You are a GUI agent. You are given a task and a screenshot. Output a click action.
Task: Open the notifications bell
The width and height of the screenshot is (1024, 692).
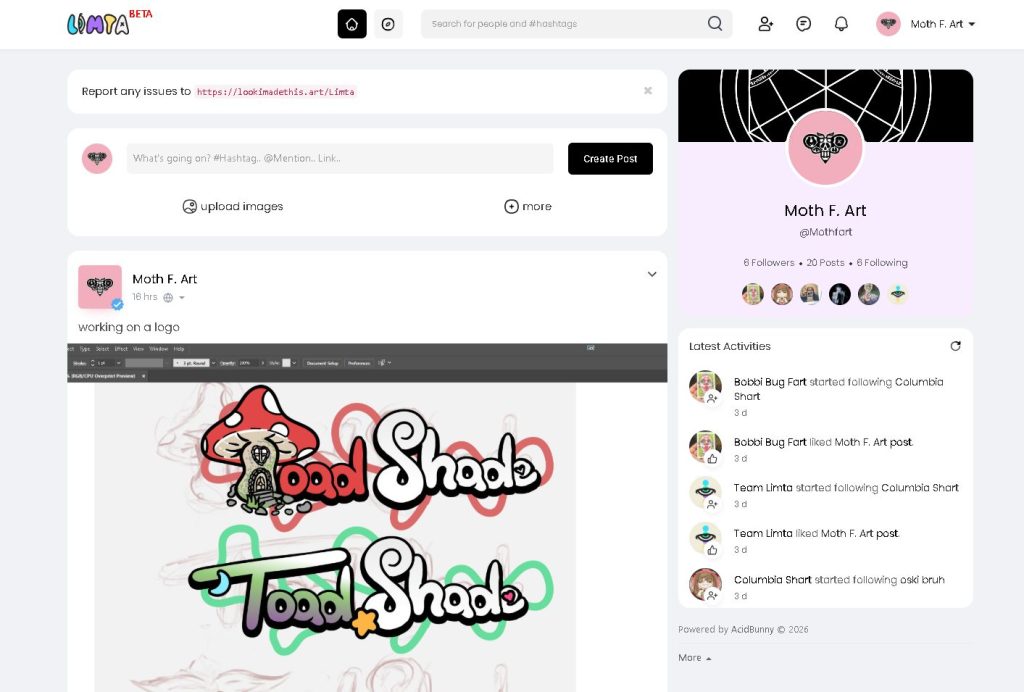pyautogui.click(x=841, y=24)
